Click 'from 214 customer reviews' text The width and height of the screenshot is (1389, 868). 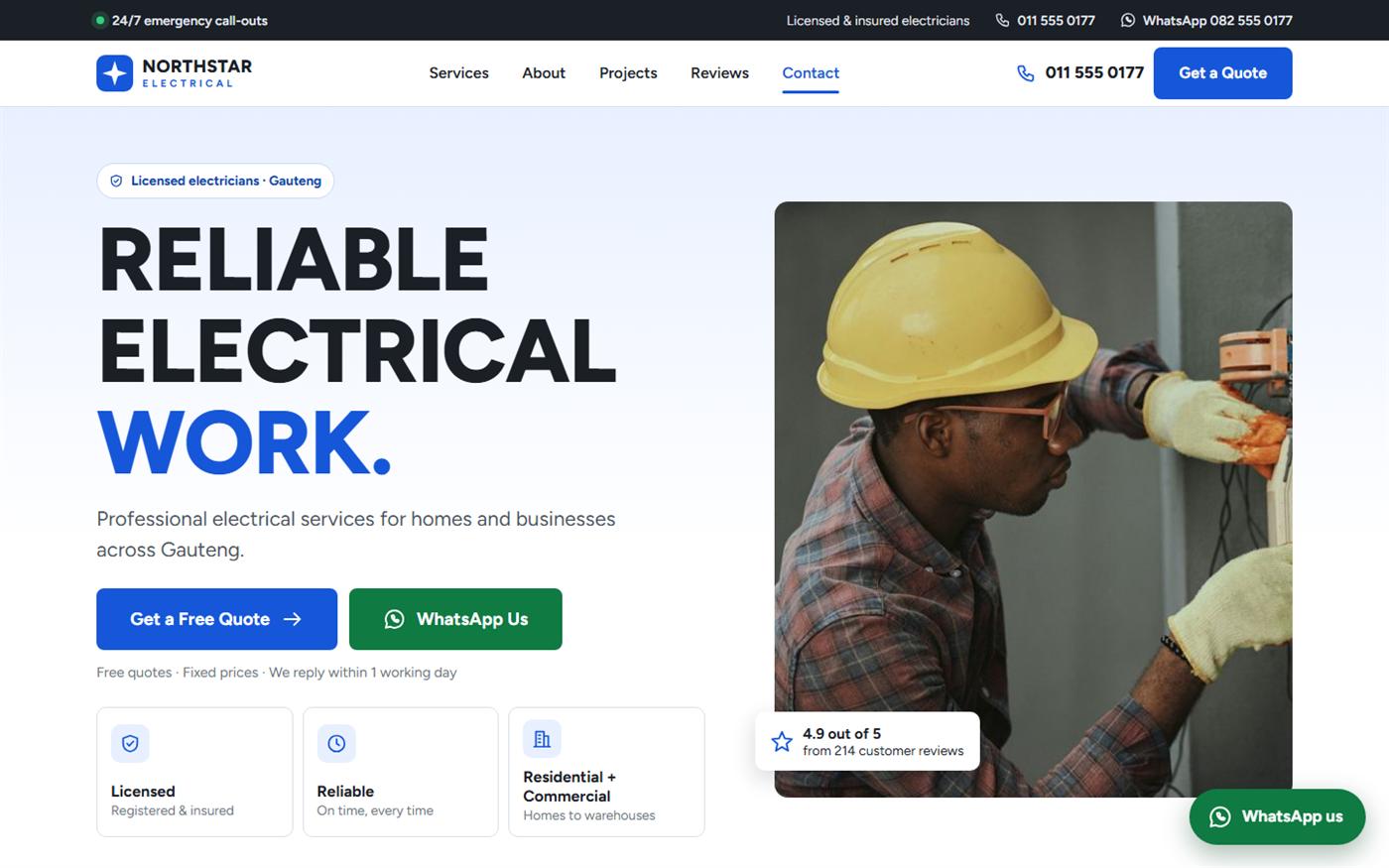pyautogui.click(x=883, y=751)
